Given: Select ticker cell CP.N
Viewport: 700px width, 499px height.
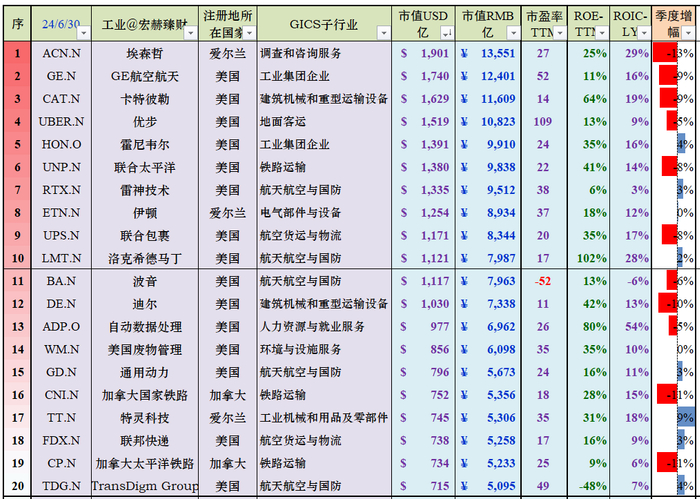Looking at the screenshot, I should pyautogui.click(x=62, y=463).
